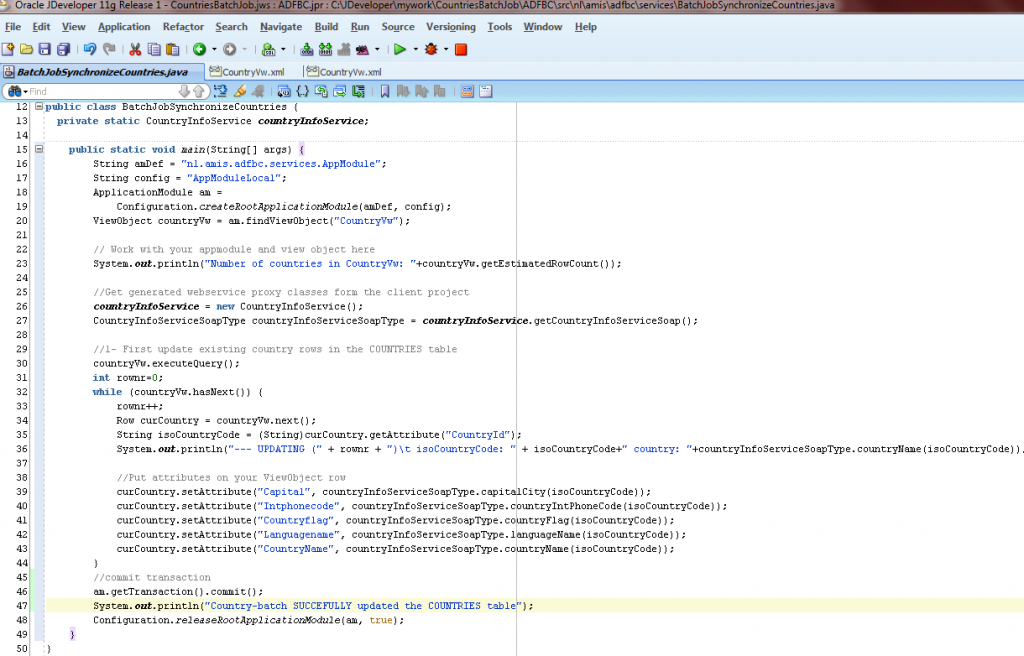Start debugging with the ladybug icon
1024x656 pixels.
tap(431, 49)
